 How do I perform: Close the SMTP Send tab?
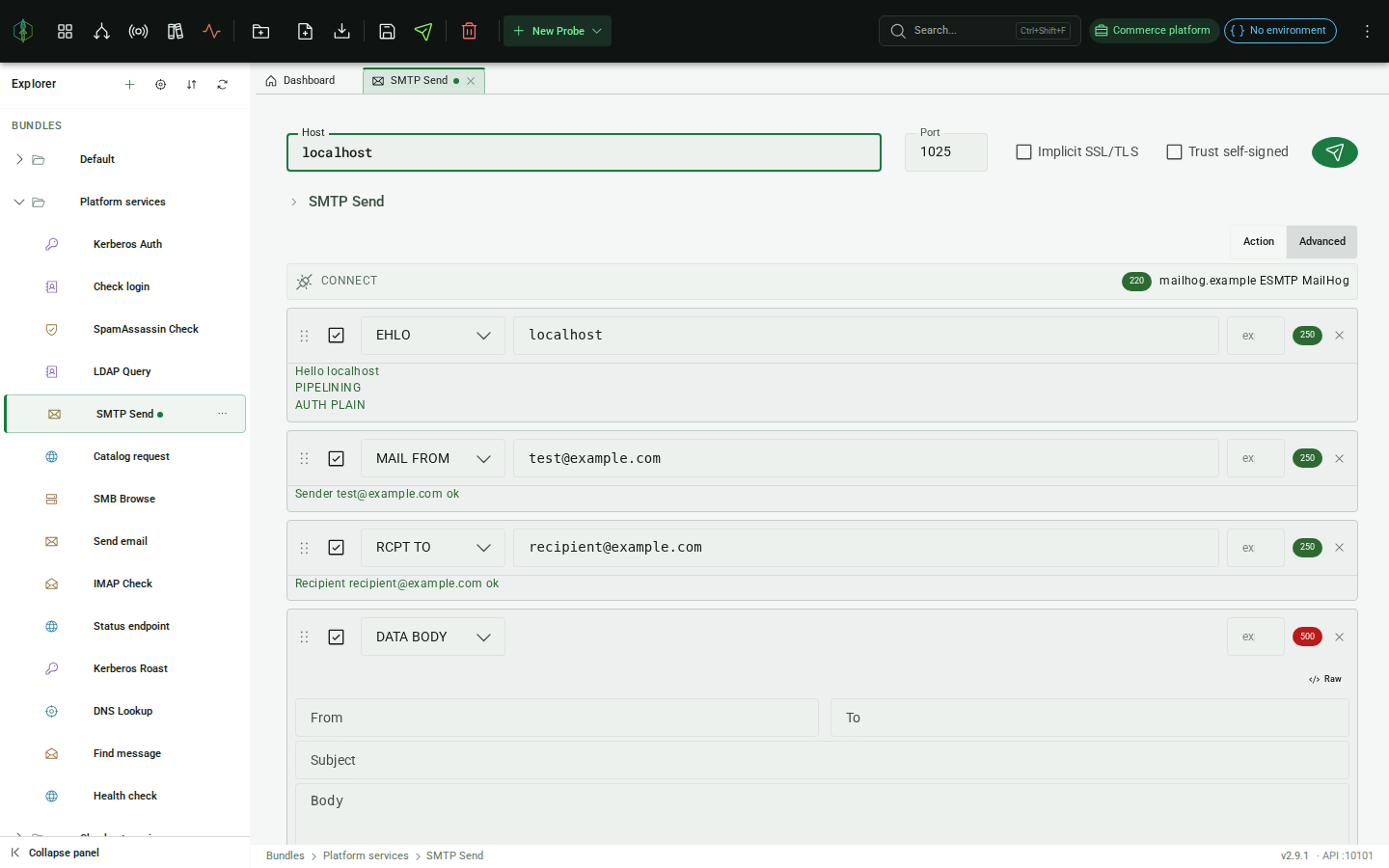[471, 81]
